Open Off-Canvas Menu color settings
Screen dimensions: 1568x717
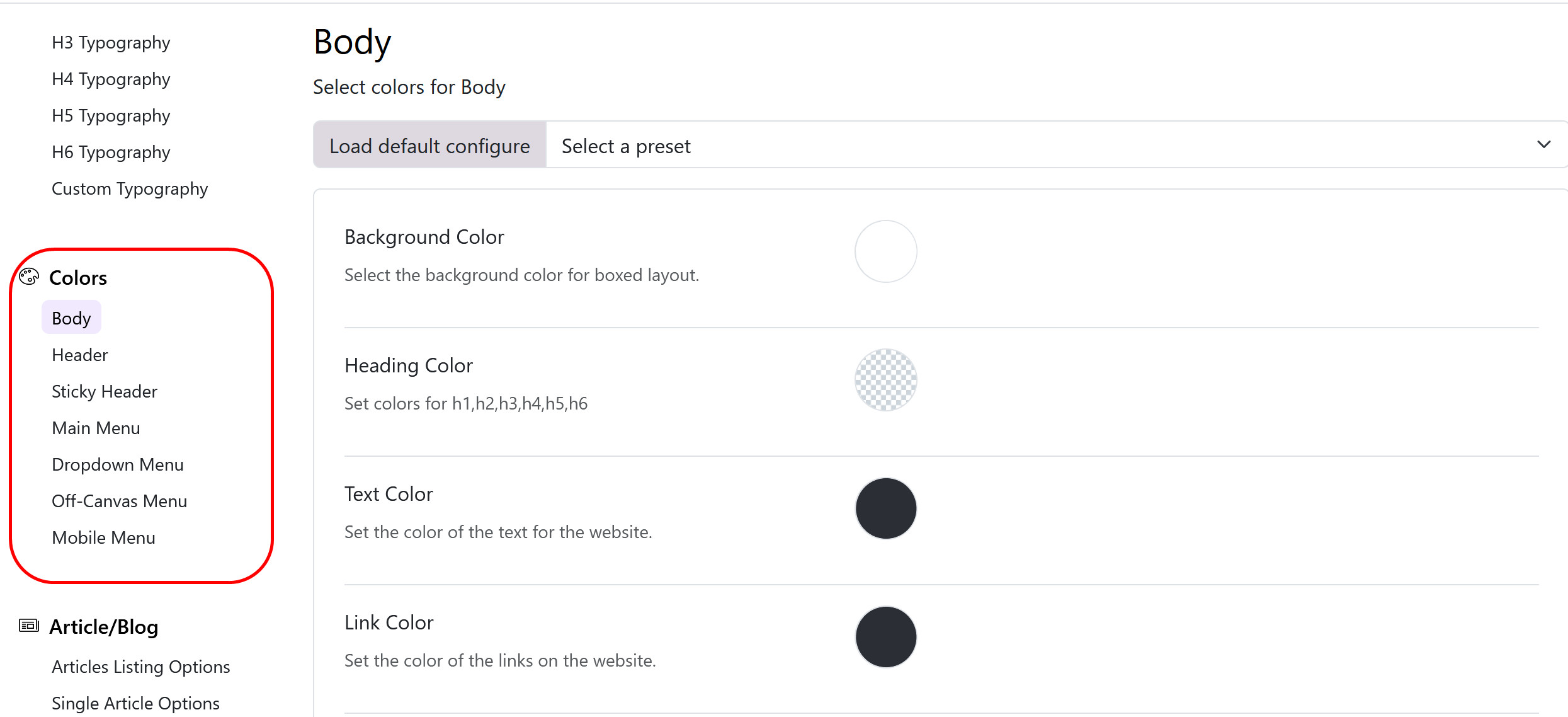coord(119,501)
